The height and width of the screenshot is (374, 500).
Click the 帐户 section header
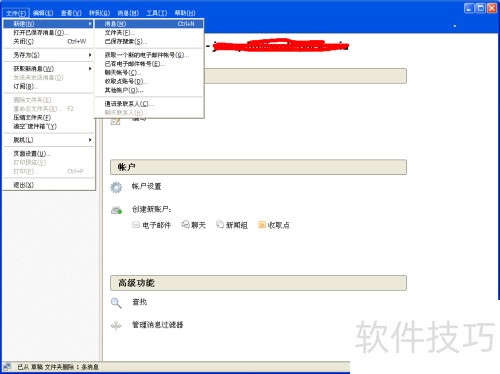[258, 167]
